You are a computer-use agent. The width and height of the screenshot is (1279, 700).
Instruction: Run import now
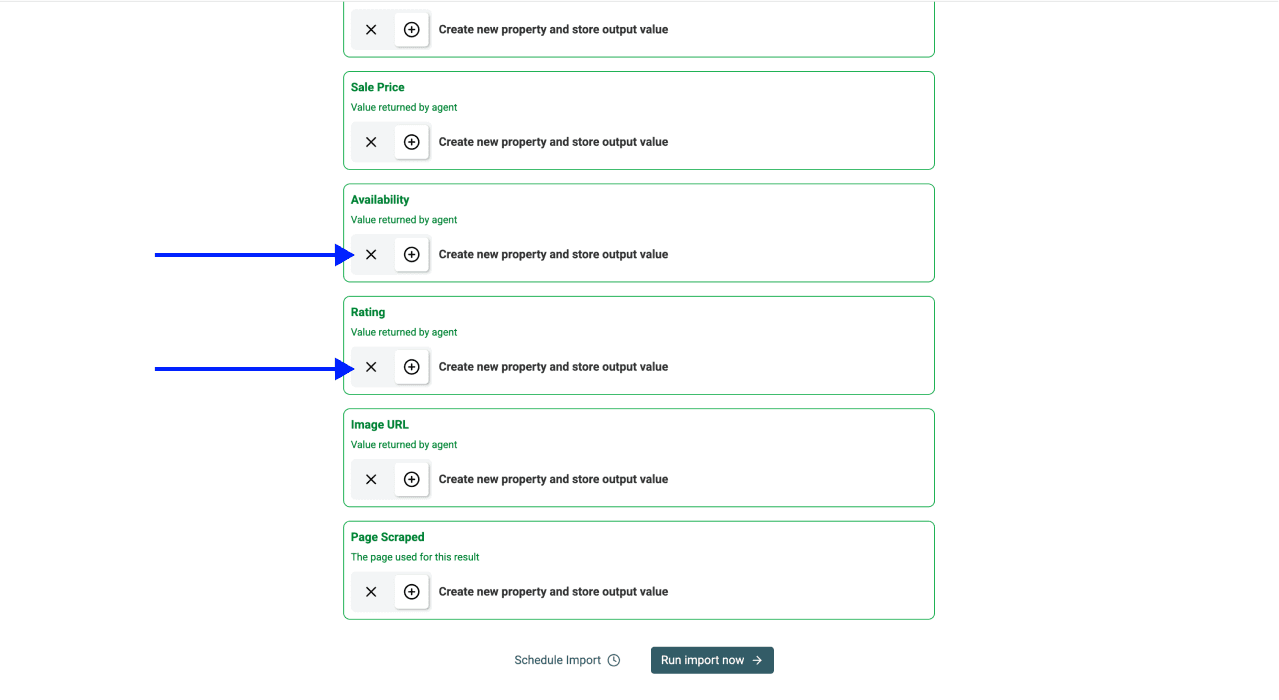tap(712, 660)
